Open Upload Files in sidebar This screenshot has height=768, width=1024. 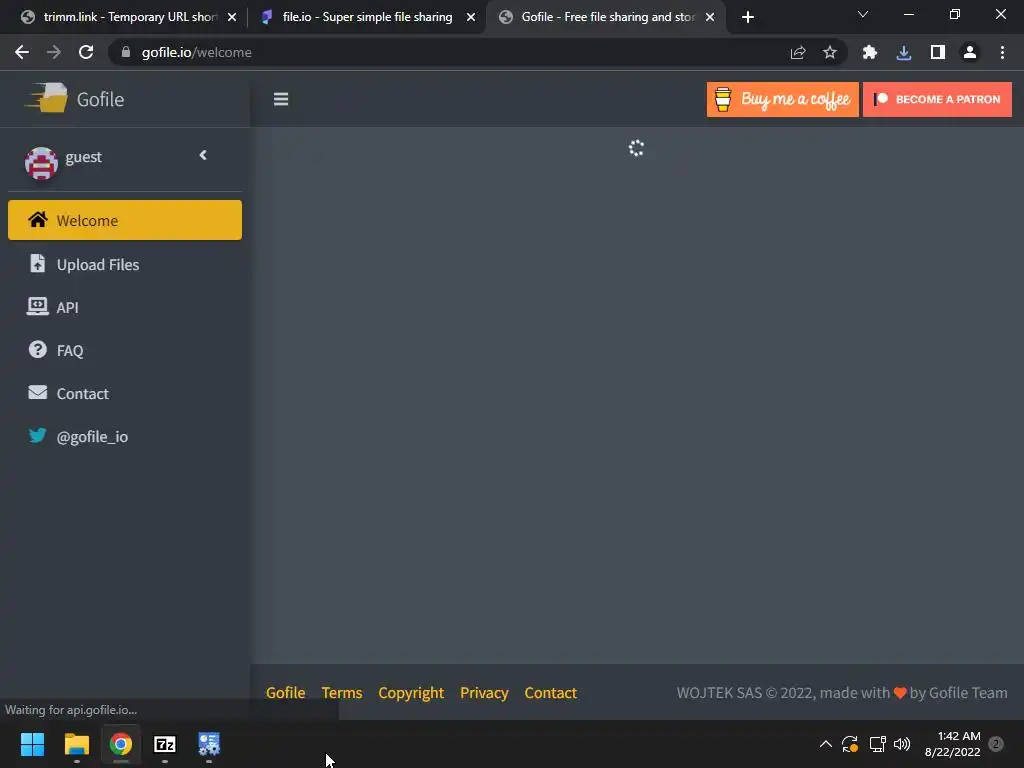click(125, 264)
